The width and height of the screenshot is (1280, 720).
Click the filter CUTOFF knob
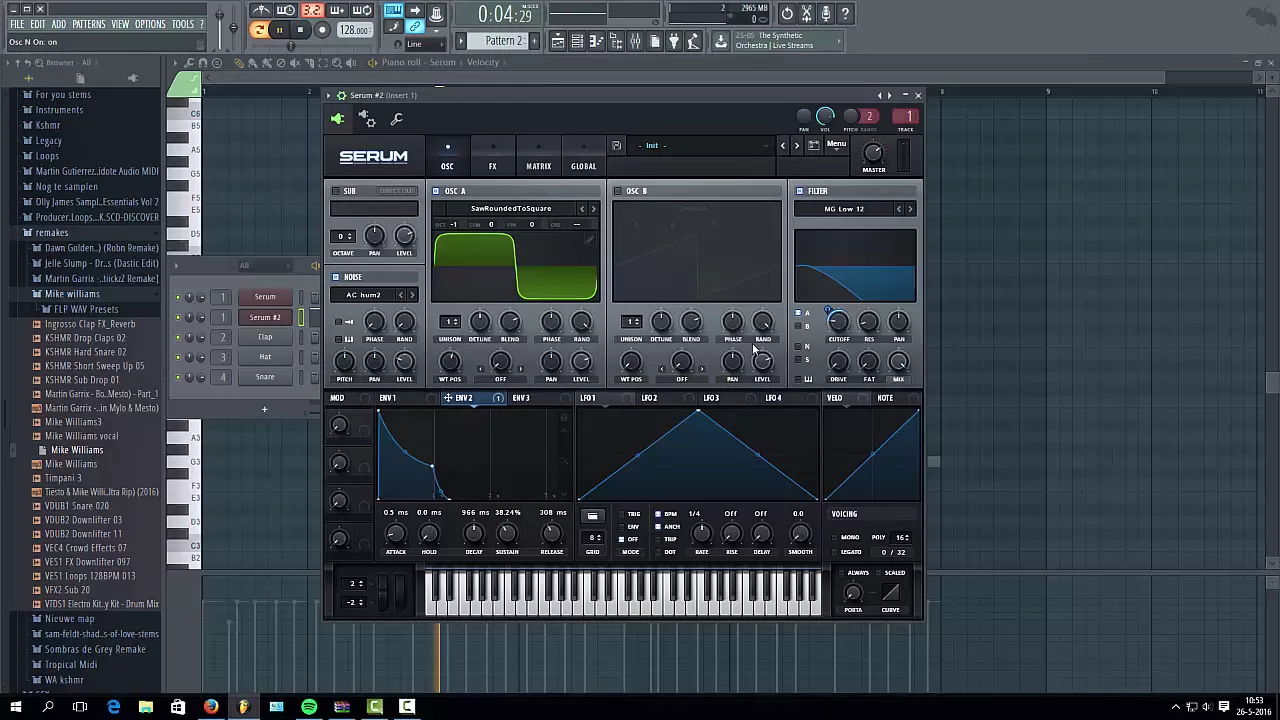pos(838,322)
